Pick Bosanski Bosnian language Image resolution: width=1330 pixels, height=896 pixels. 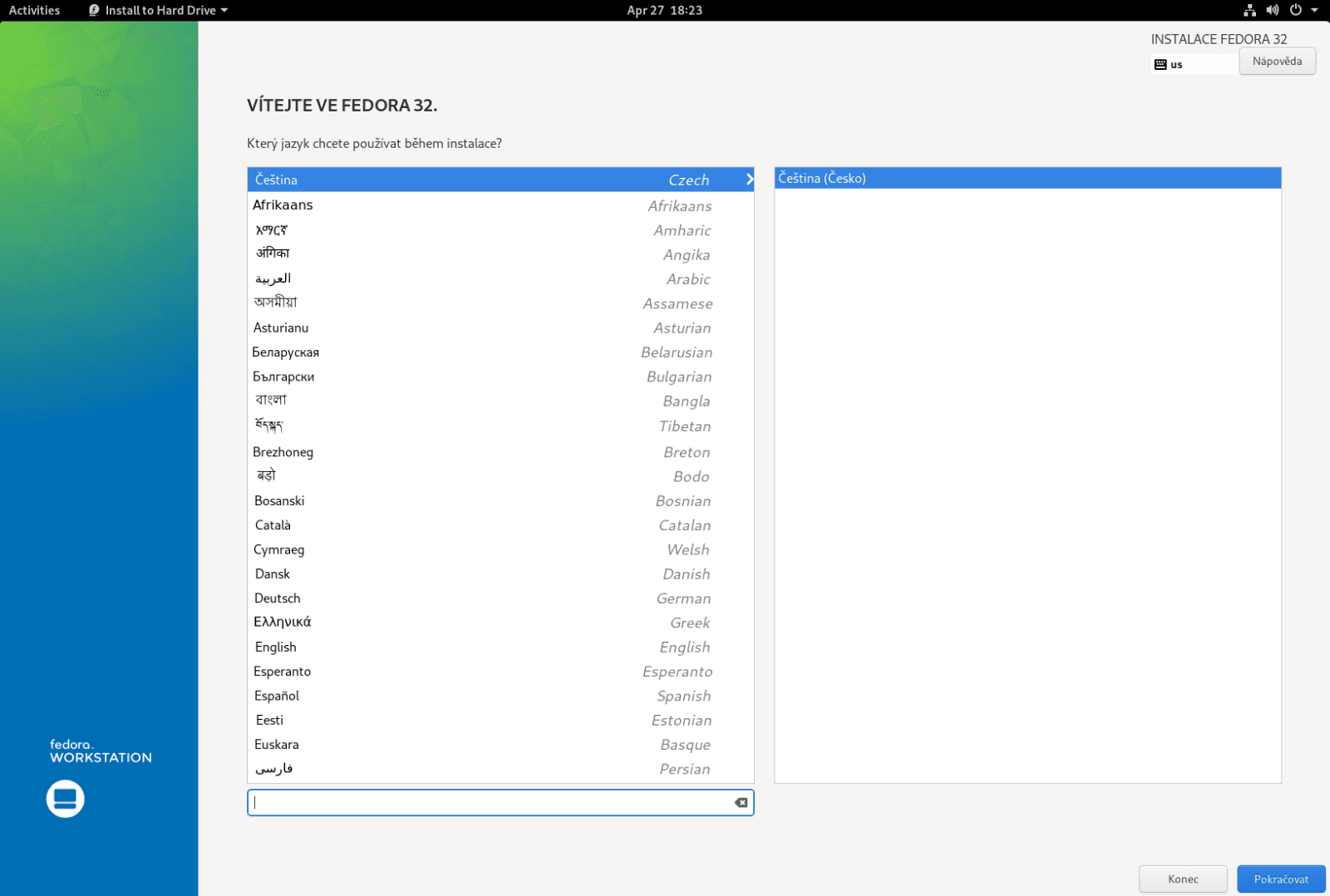tap(500, 500)
